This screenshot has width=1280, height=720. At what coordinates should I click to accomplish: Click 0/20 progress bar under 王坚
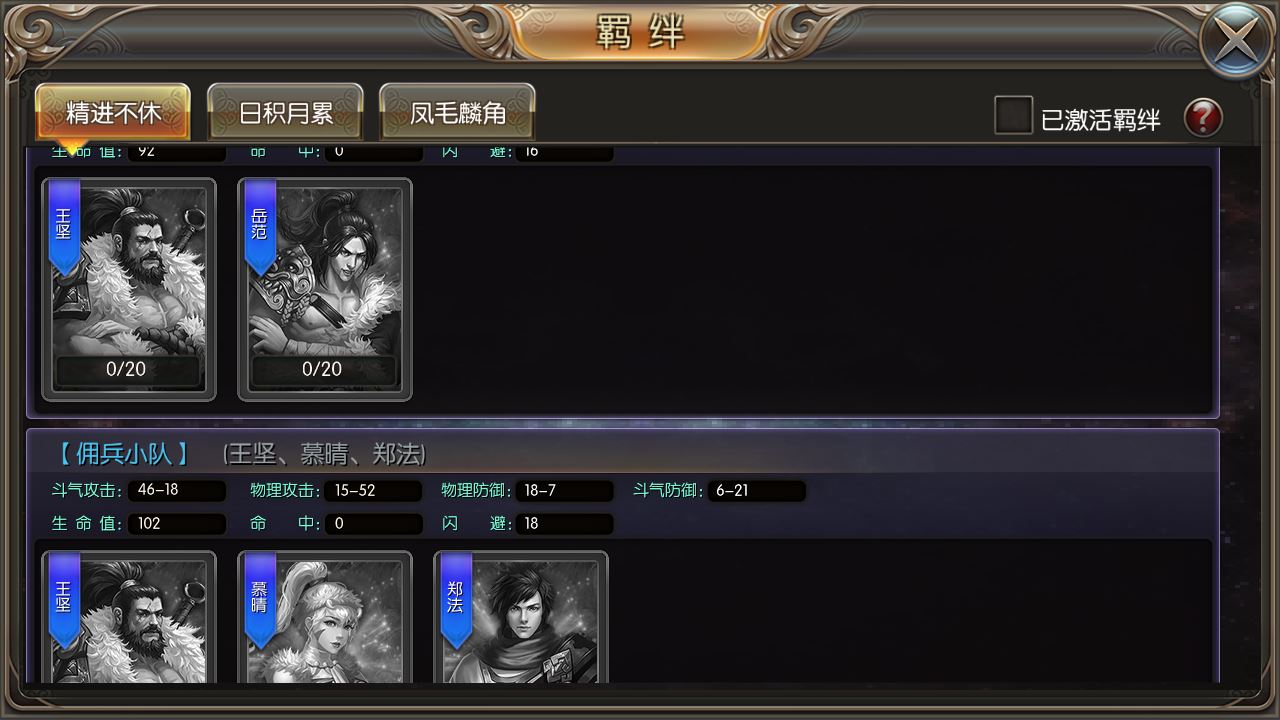[128, 369]
